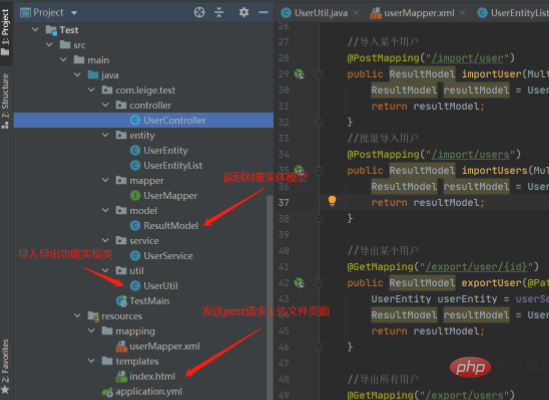
Task: Click the locate-in-project target icon
Action: click(x=199, y=12)
